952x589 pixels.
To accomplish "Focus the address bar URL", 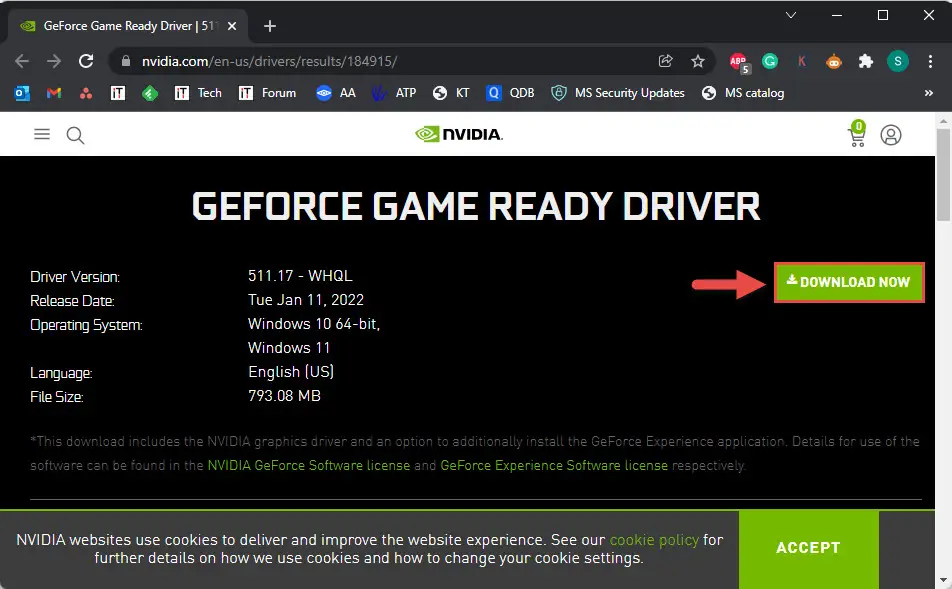I will (269, 61).
